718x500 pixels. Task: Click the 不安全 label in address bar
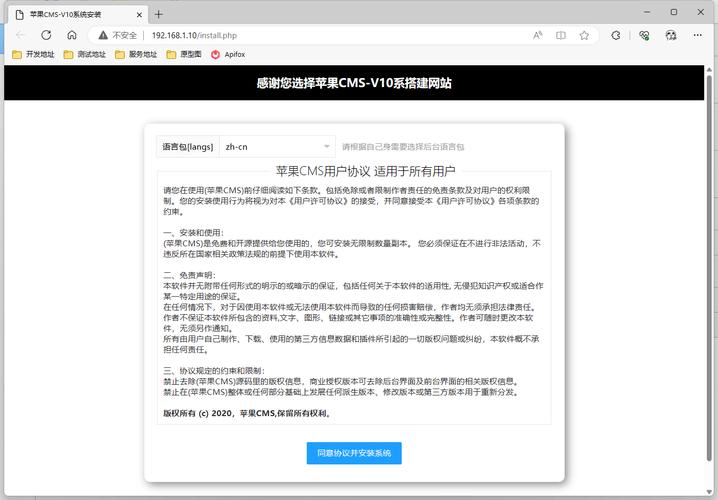tap(125, 35)
